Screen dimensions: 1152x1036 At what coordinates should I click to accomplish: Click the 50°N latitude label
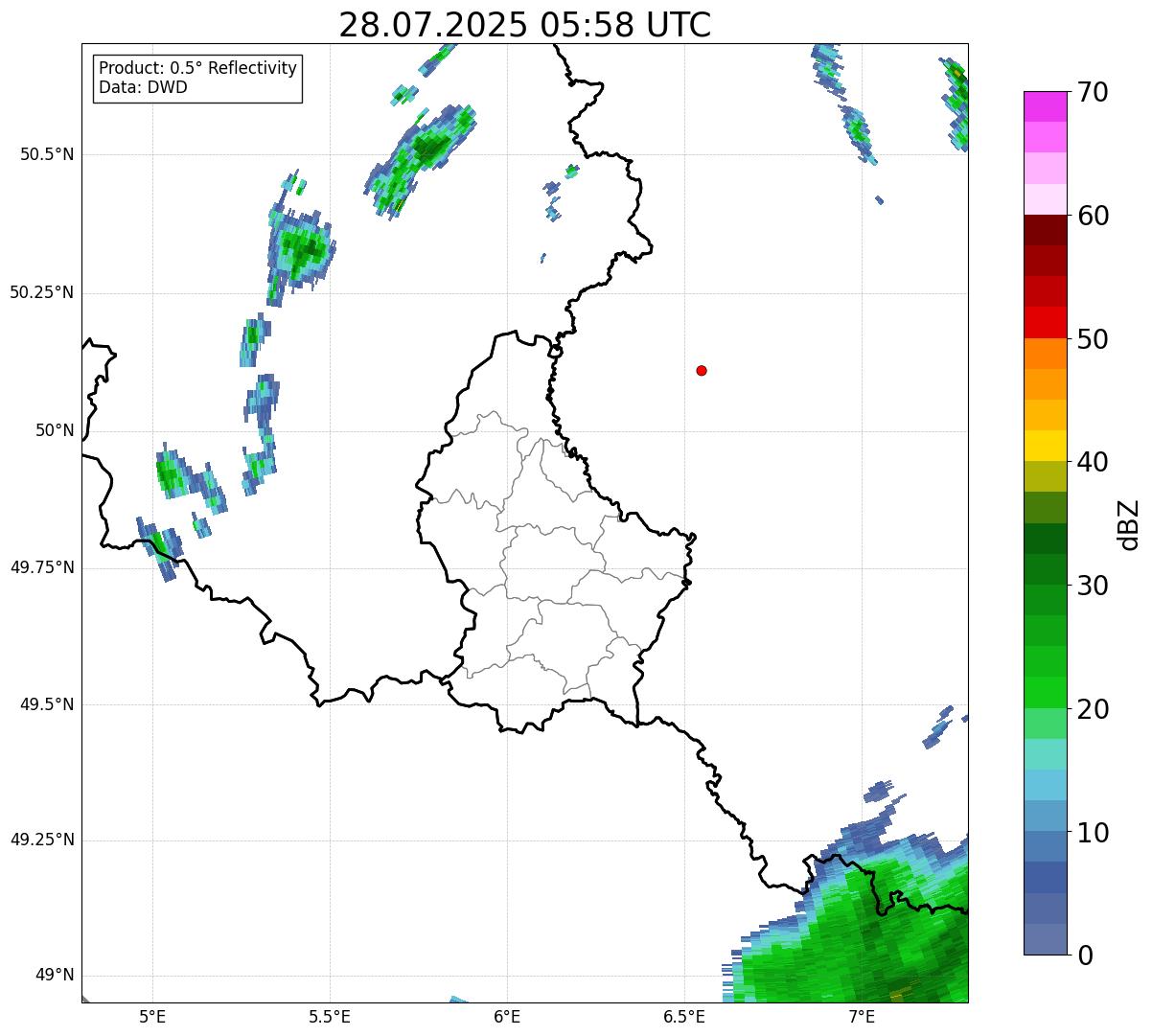point(55,430)
